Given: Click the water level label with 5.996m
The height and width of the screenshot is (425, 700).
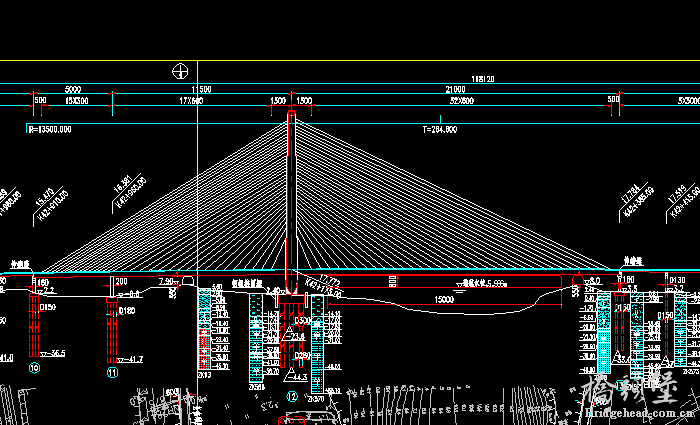Looking at the screenshot, I should [x=481, y=284].
